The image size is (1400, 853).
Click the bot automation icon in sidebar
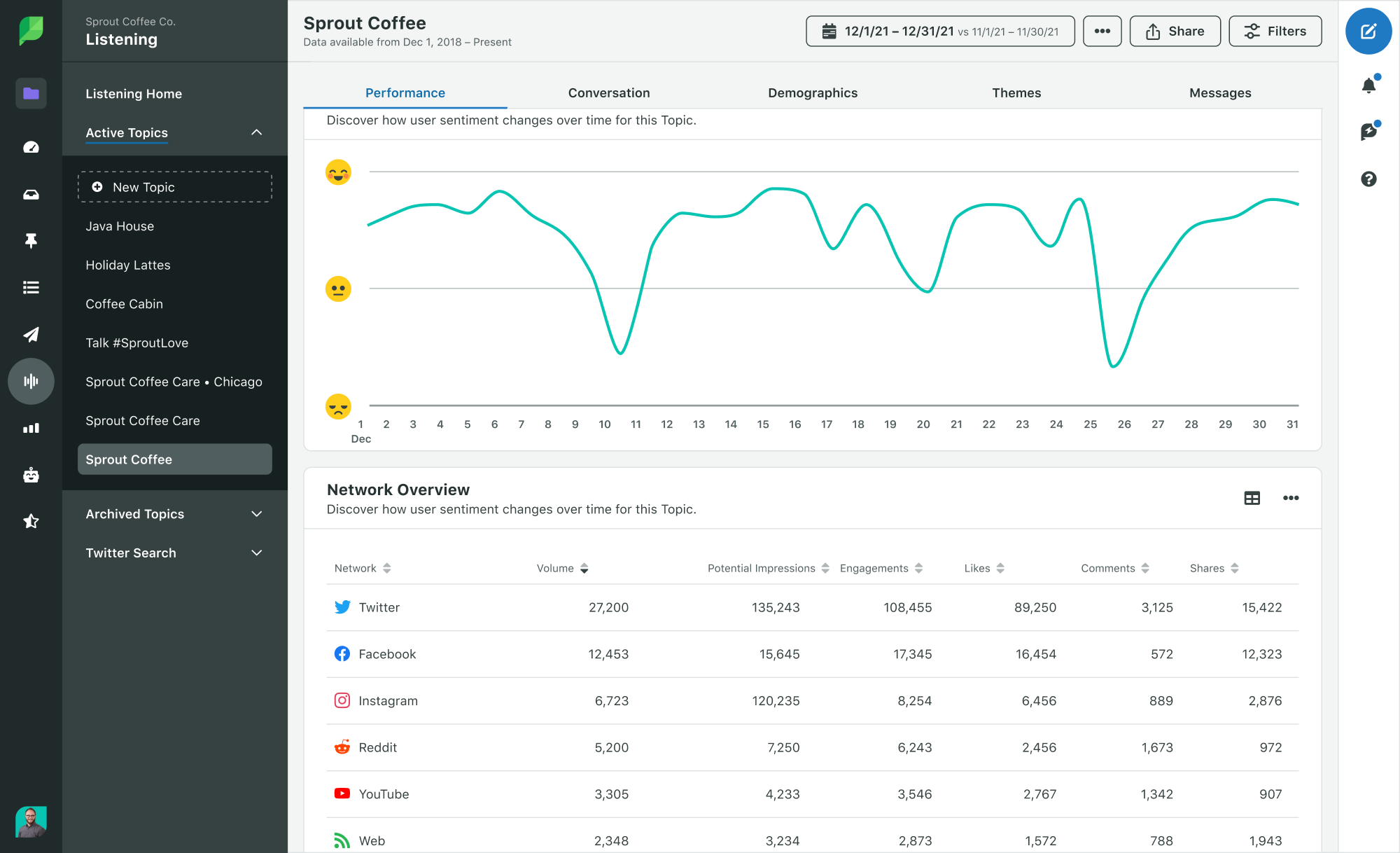(x=31, y=475)
